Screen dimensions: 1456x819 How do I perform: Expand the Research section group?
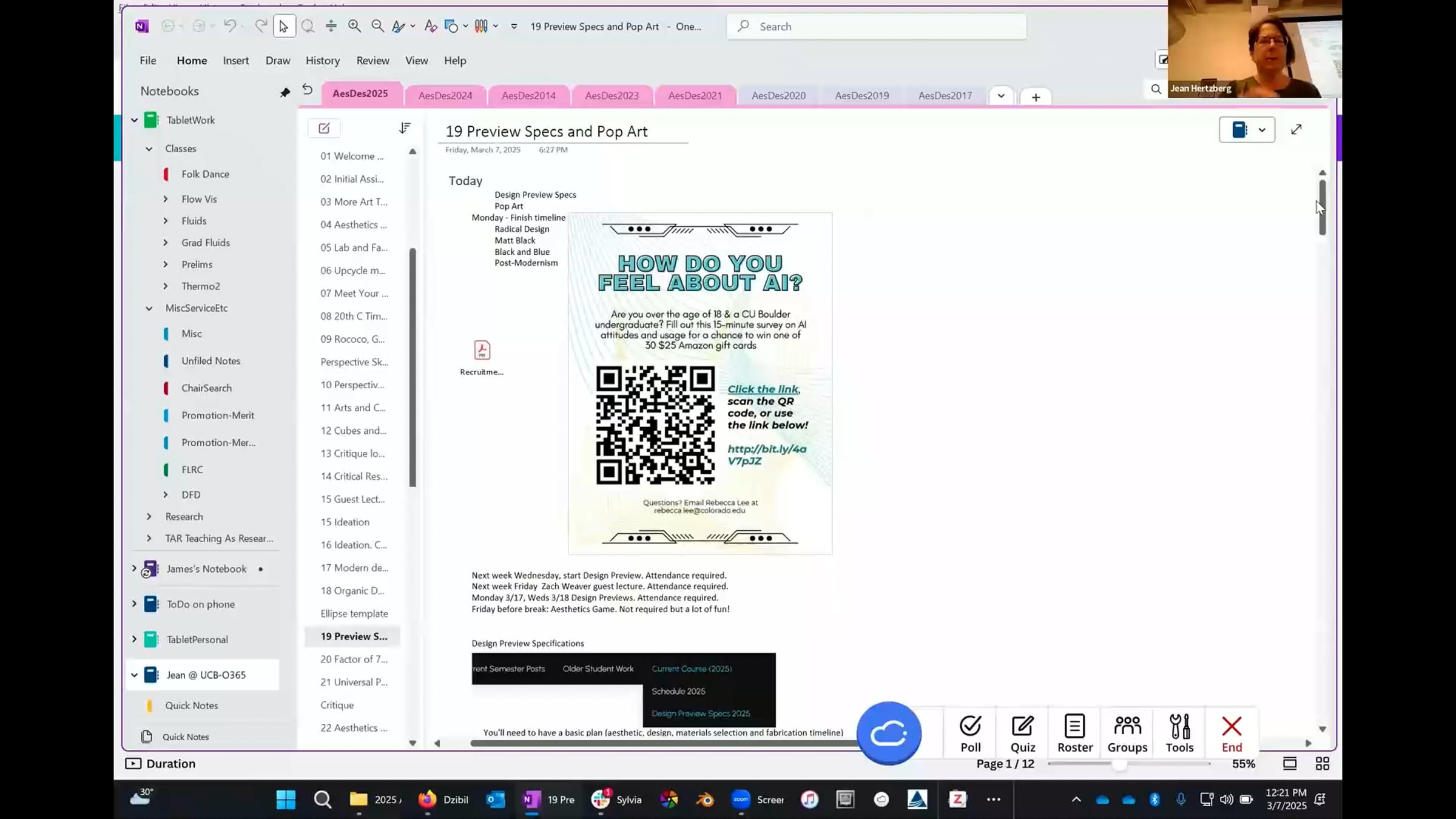pyautogui.click(x=149, y=517)
